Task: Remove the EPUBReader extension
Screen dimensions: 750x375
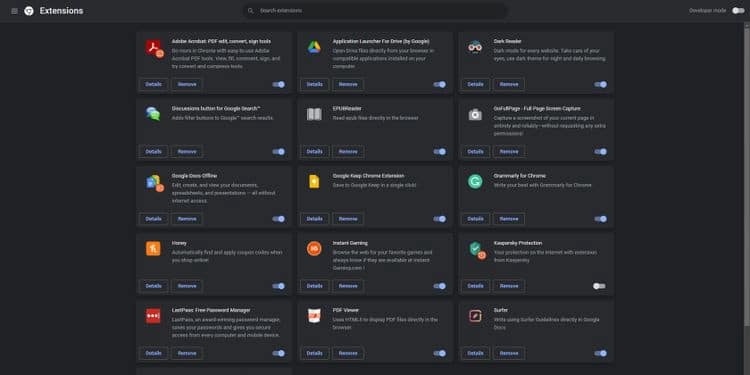Action: (x=348, y=152)
